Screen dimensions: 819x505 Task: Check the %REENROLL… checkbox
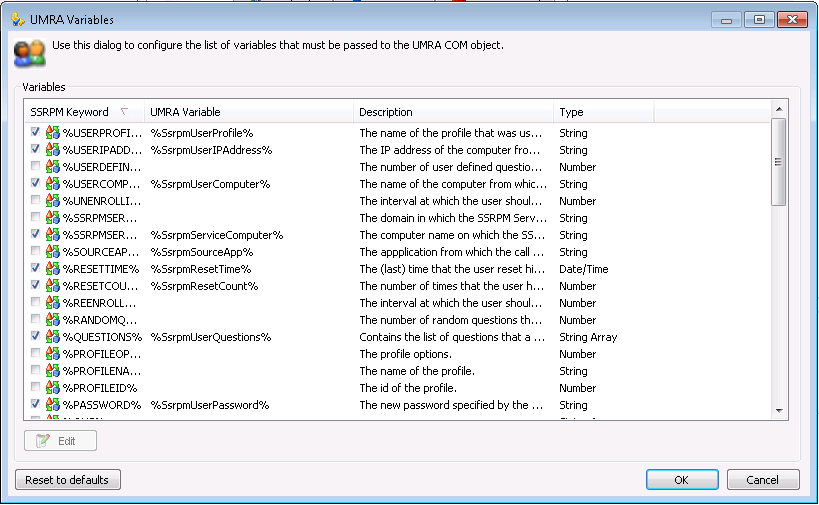pos(35,302)
